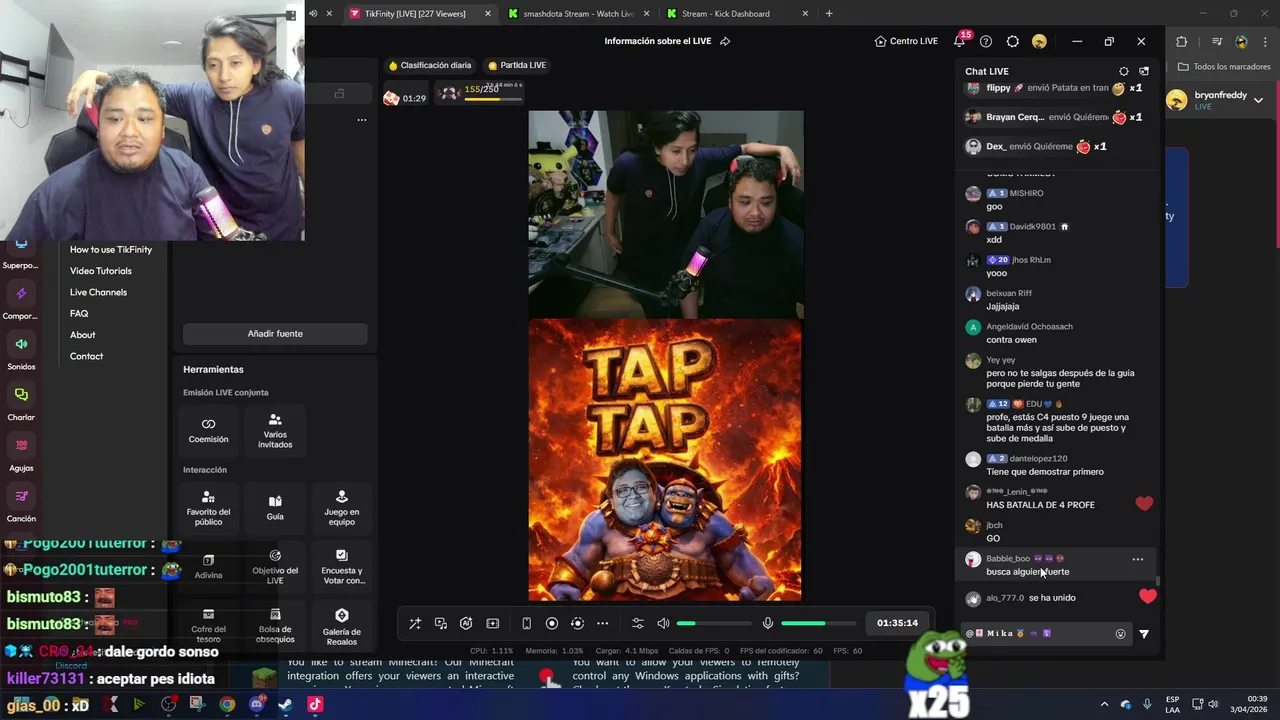Open Varios invitados tool
This screenshot has height=720, width=1280.
coord(275,430)
